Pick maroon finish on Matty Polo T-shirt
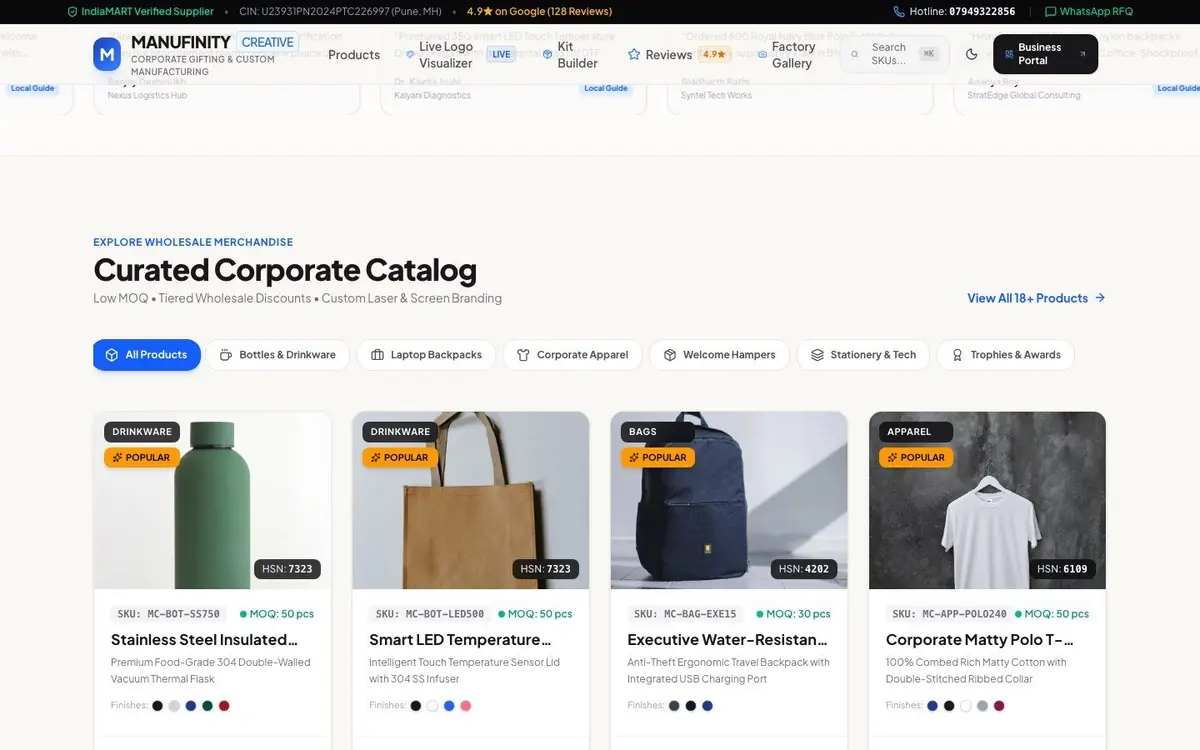The image size is (1200, 750). (999, 706)
